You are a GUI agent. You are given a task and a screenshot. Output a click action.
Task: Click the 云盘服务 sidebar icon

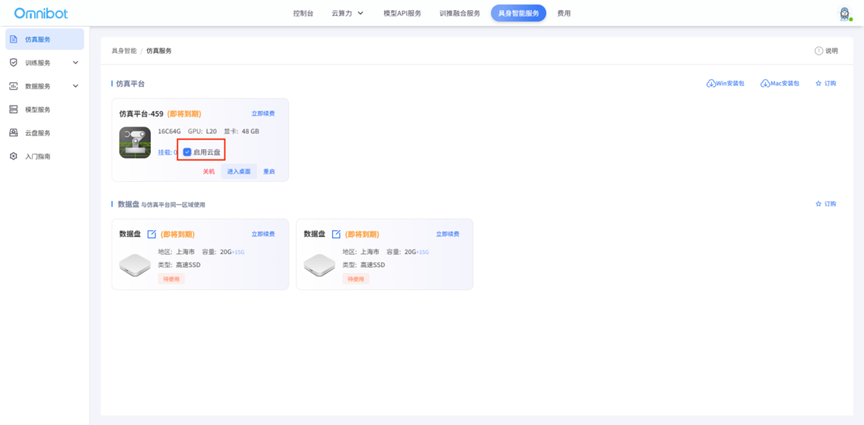pyautogui.click(x=14, y=133)
